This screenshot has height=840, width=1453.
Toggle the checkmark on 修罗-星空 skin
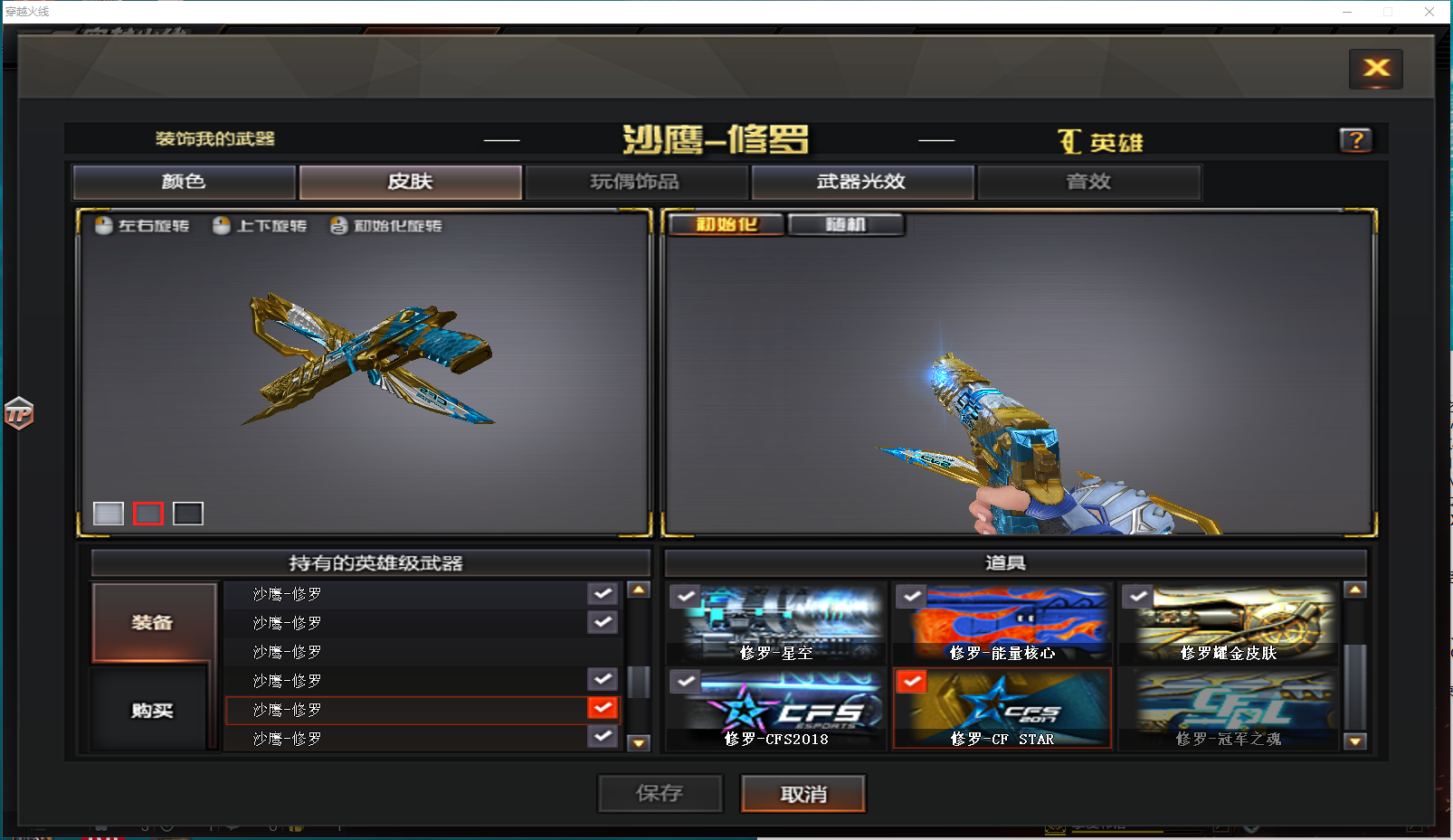coord(686,596)
